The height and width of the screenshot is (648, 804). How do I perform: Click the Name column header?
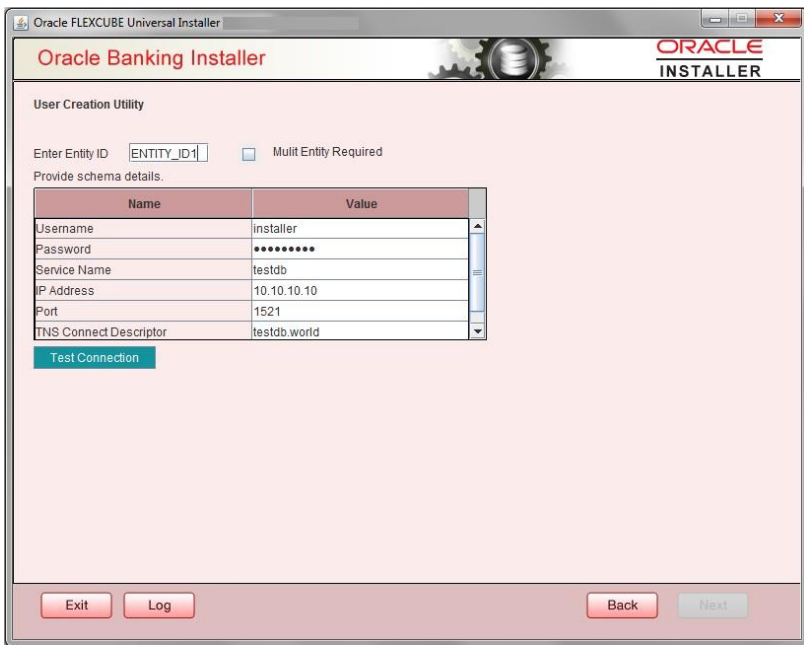[x=143, y=204]
